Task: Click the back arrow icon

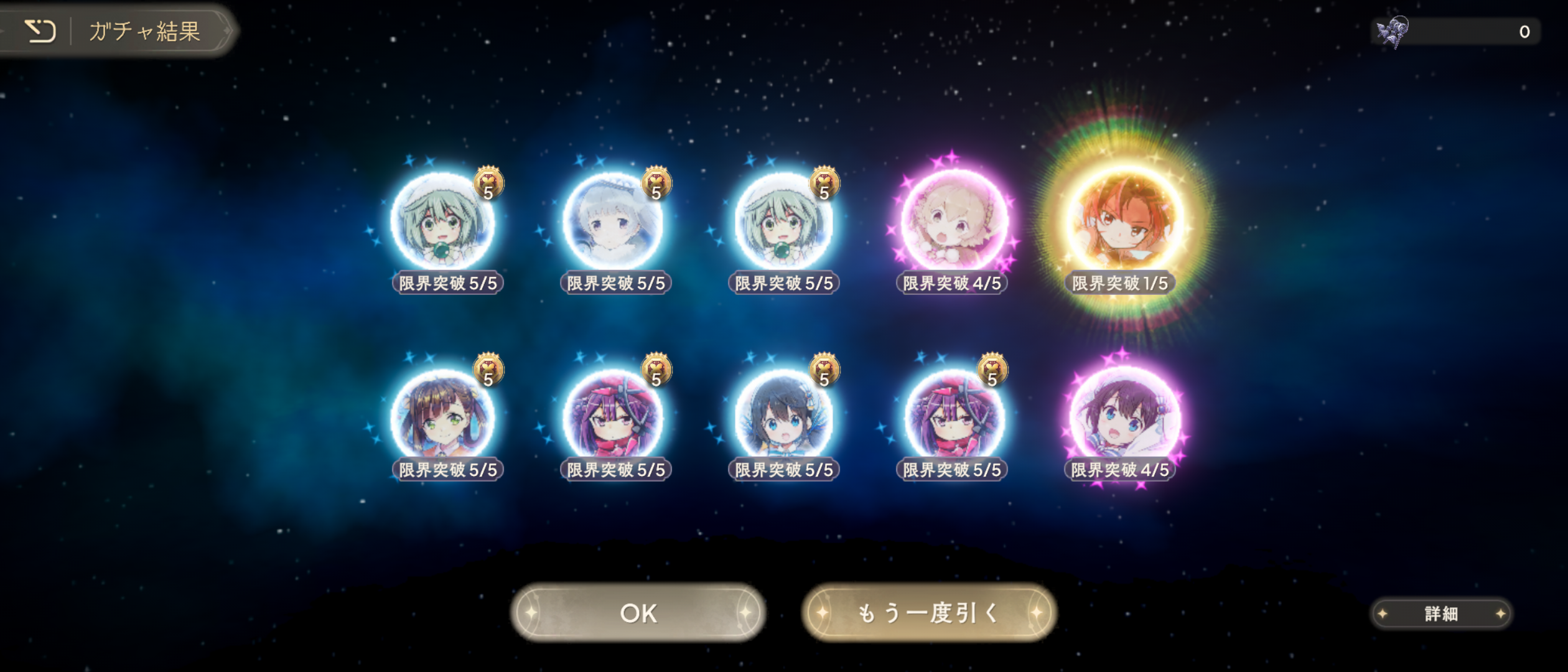Action: click(x=40, y=31)
